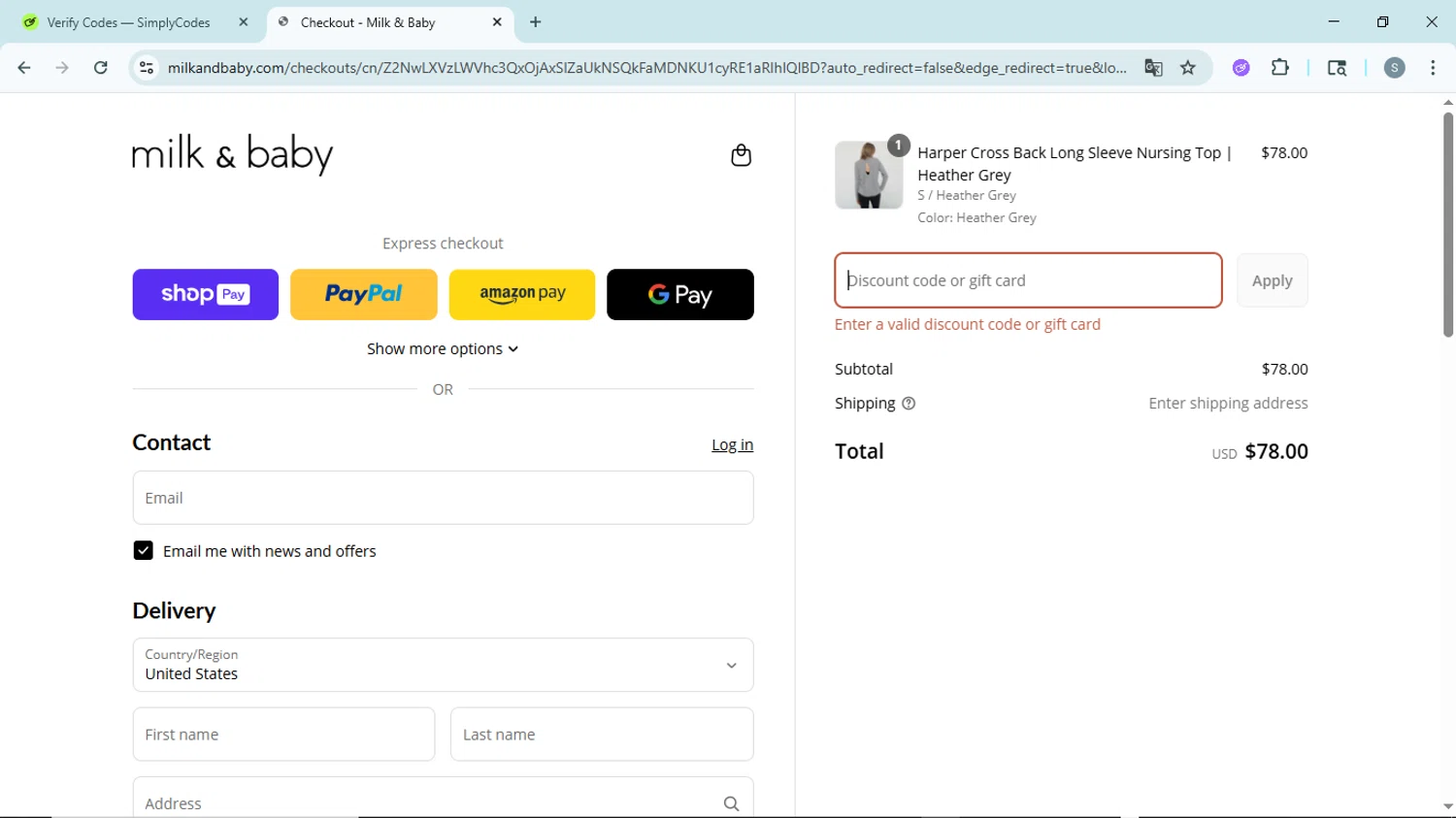Switch to Verify Codes — SimplyCodes tab
1456x818 pixels.
click(136, 22)
